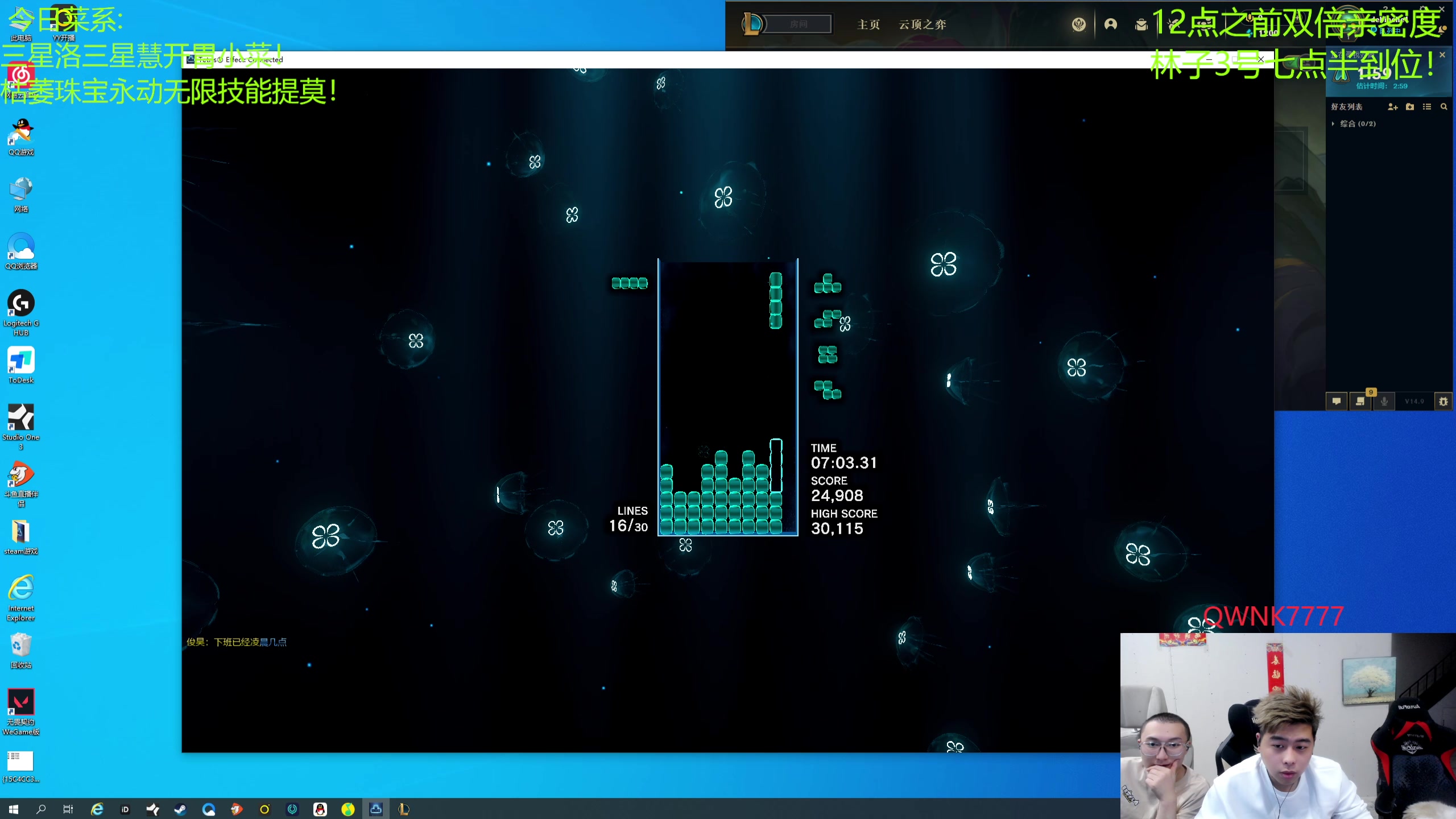Open QQ游戏 desktop shortcut
The height and width of the screenshot is (819, 1456).
pyautogui.click(x=21, y=137)
